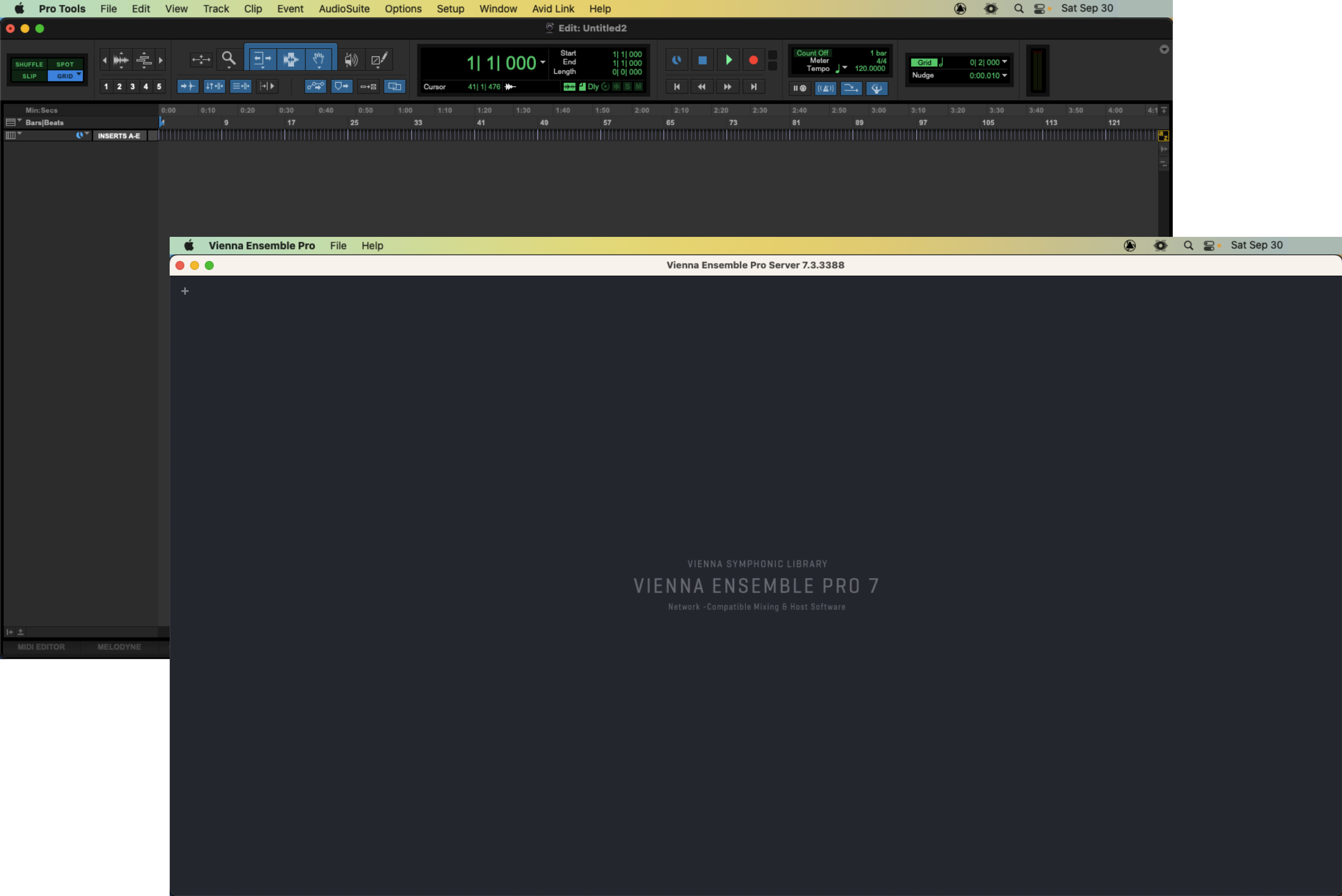Enable Spot edit mode
1342x896 pixels.
click(x=65, y=65)
